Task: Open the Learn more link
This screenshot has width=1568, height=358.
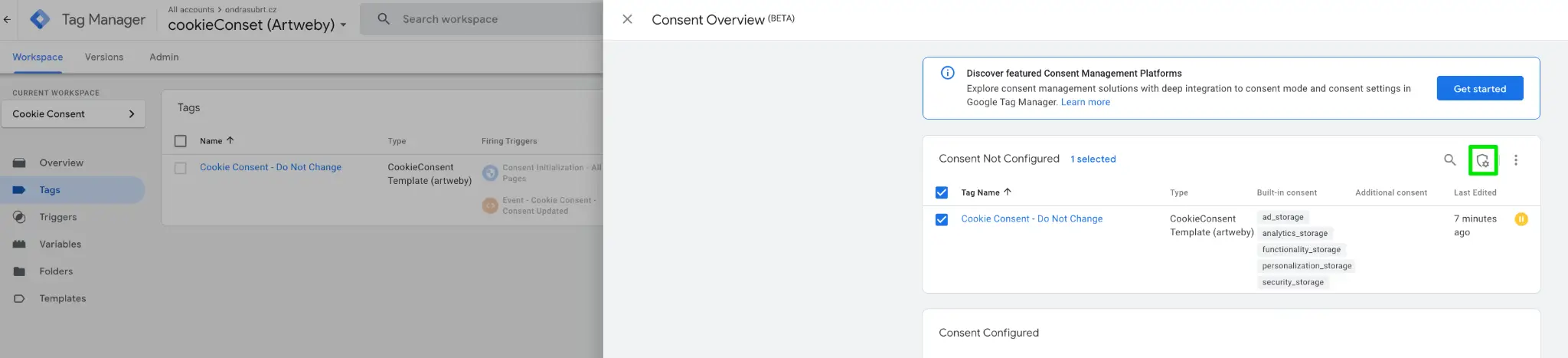Action: click(1085, 102)
